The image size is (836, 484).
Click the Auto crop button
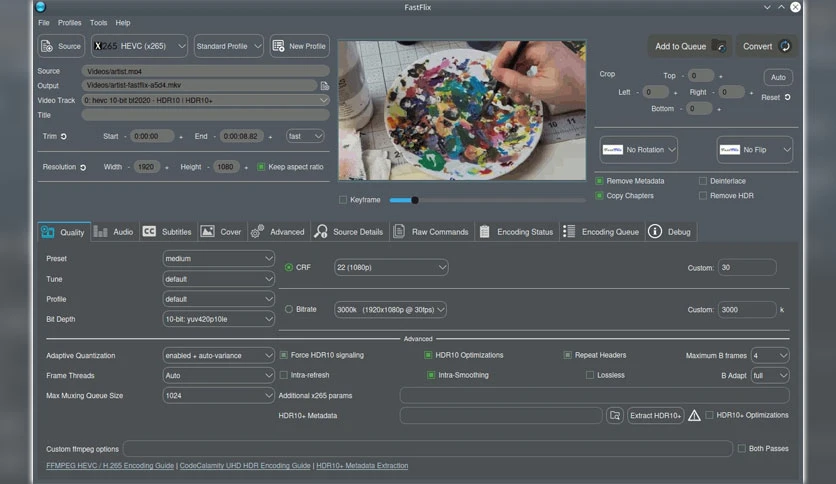pos(778,77)
